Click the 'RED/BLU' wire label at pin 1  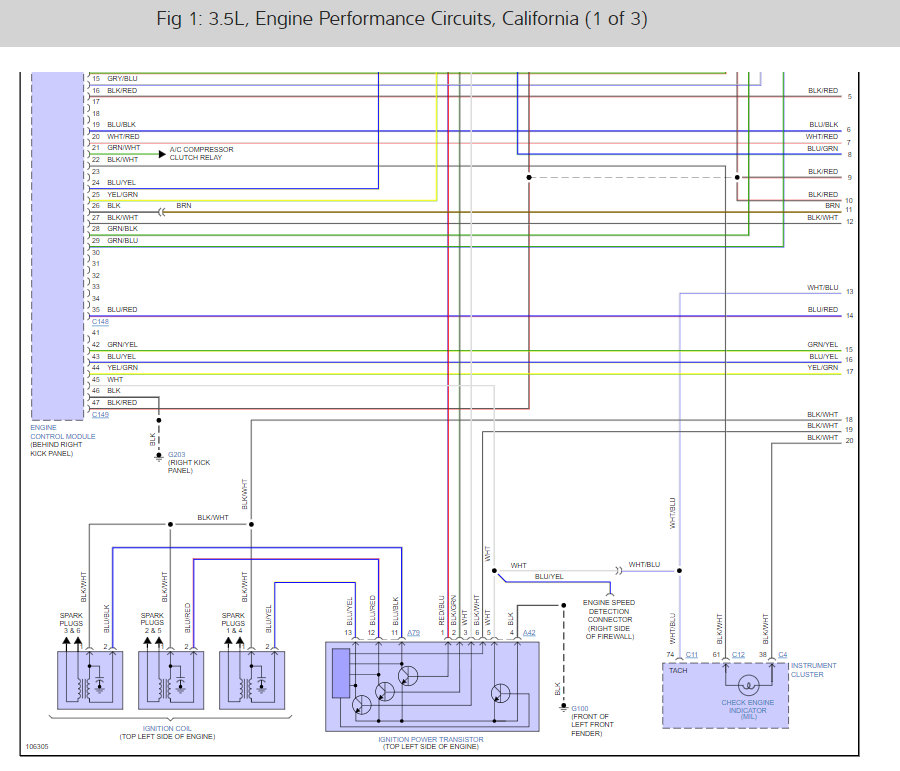(x=442, y=610)
